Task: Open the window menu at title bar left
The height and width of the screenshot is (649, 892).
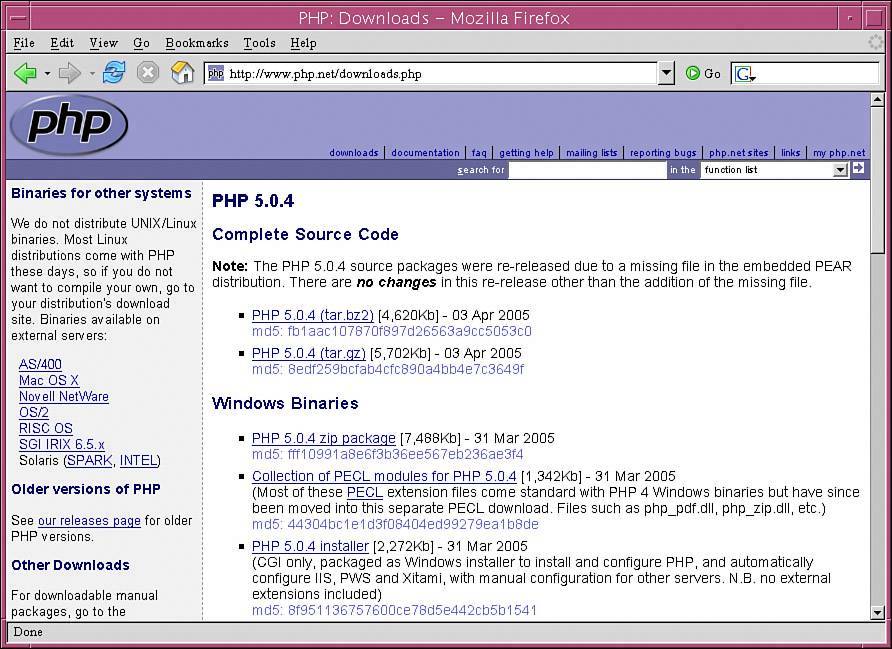Action: point(18,18)
